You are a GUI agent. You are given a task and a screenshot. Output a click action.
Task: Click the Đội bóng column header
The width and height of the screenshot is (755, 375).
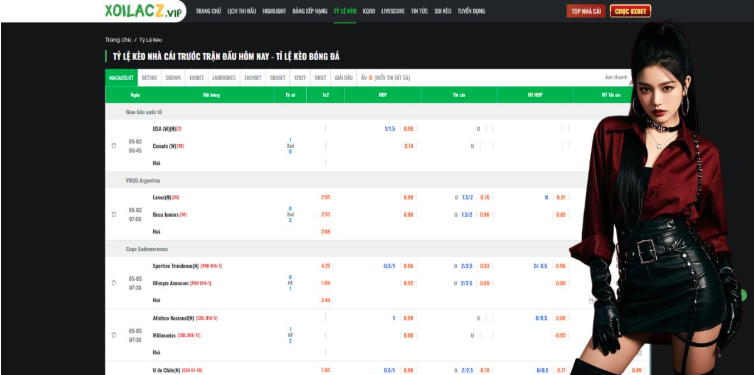[x=211, y=95]
